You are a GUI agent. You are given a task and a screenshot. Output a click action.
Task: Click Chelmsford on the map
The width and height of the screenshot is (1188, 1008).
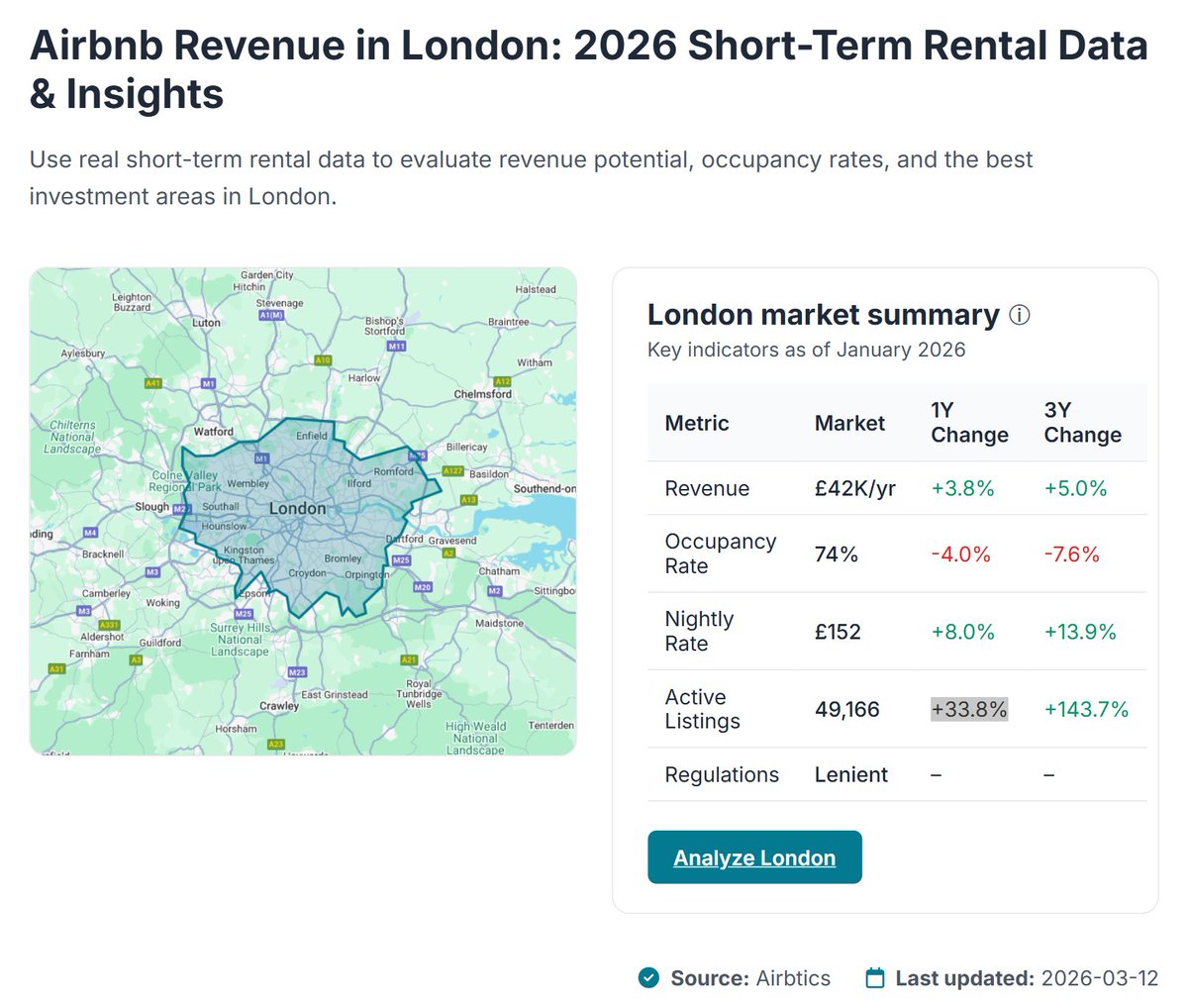point(482,394)
